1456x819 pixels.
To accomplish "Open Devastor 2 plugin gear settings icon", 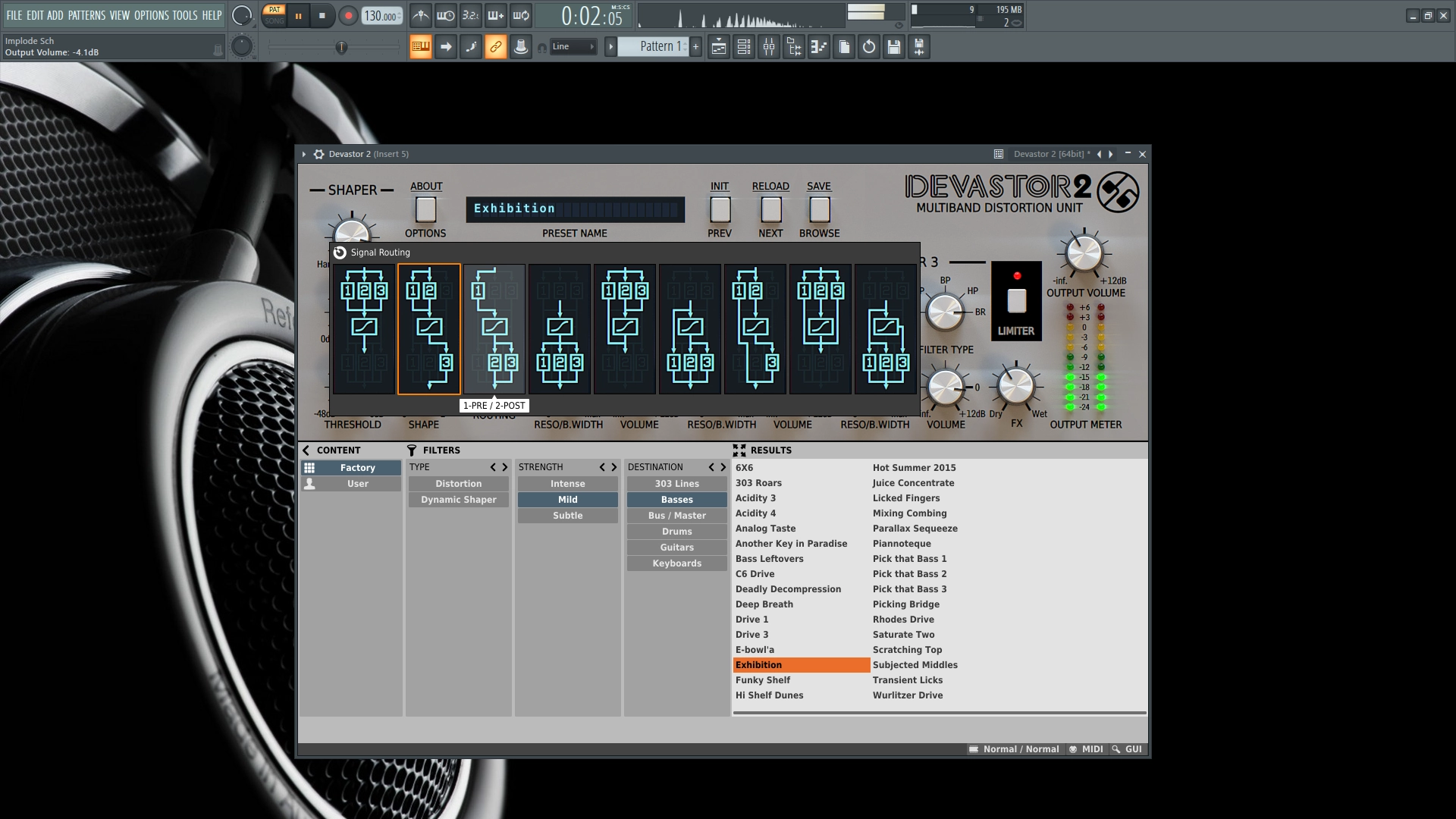I will point(318,154).
